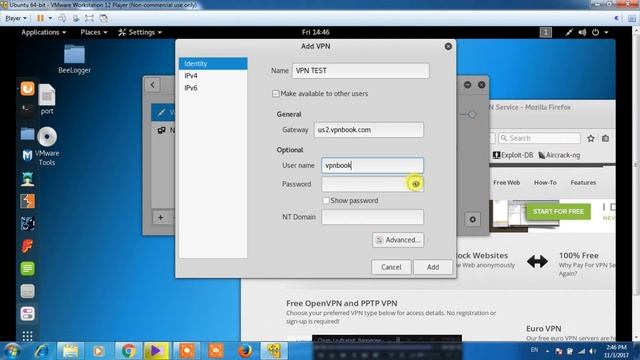This screenshot has height=360, width=640.
Task: Click the volume icon in top panel
Action: tap(582, 32)
